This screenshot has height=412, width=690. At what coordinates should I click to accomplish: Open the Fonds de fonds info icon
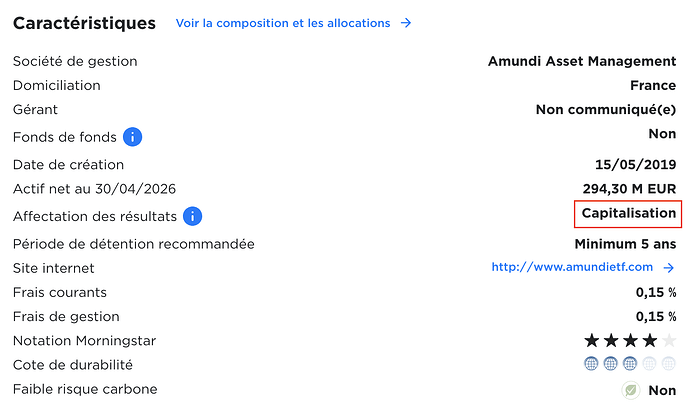point(132,137)
